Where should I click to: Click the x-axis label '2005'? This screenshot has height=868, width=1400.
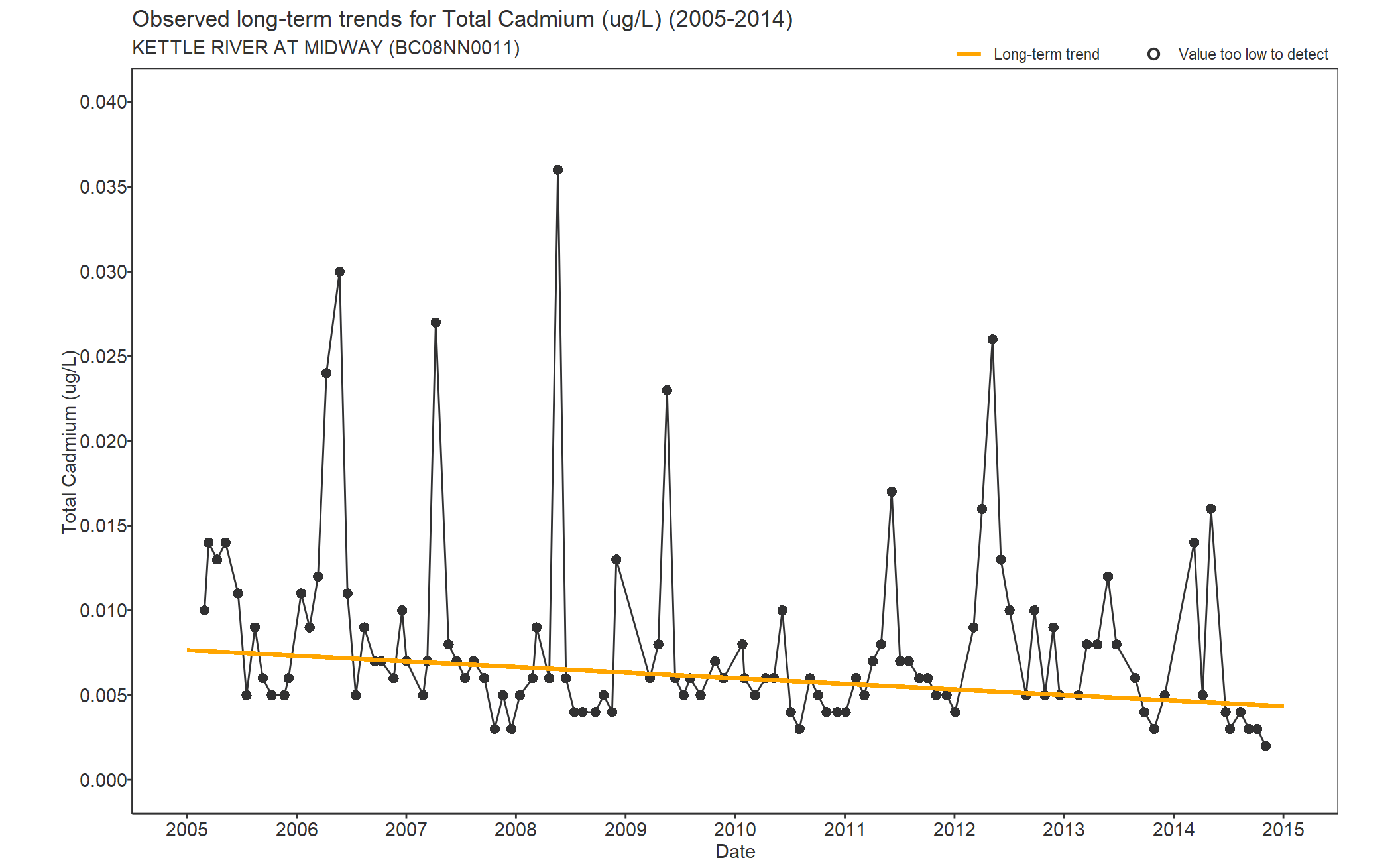[187, 830]
